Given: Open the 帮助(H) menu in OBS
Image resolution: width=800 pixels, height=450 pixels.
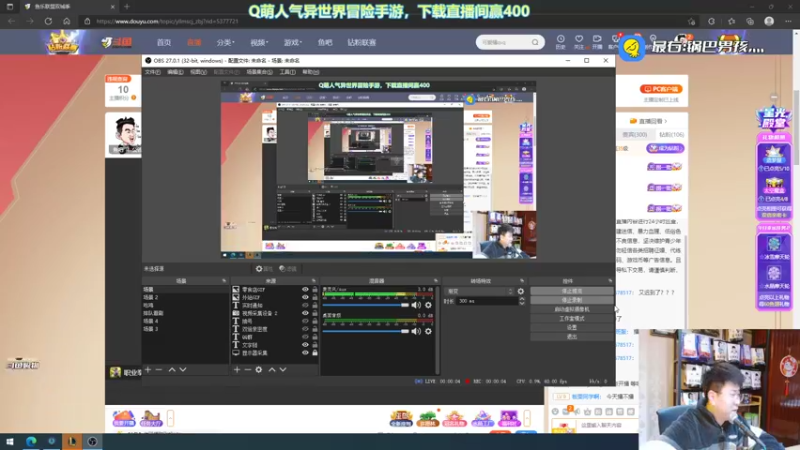Looking at the screenshot, I should tap(311, 72).
